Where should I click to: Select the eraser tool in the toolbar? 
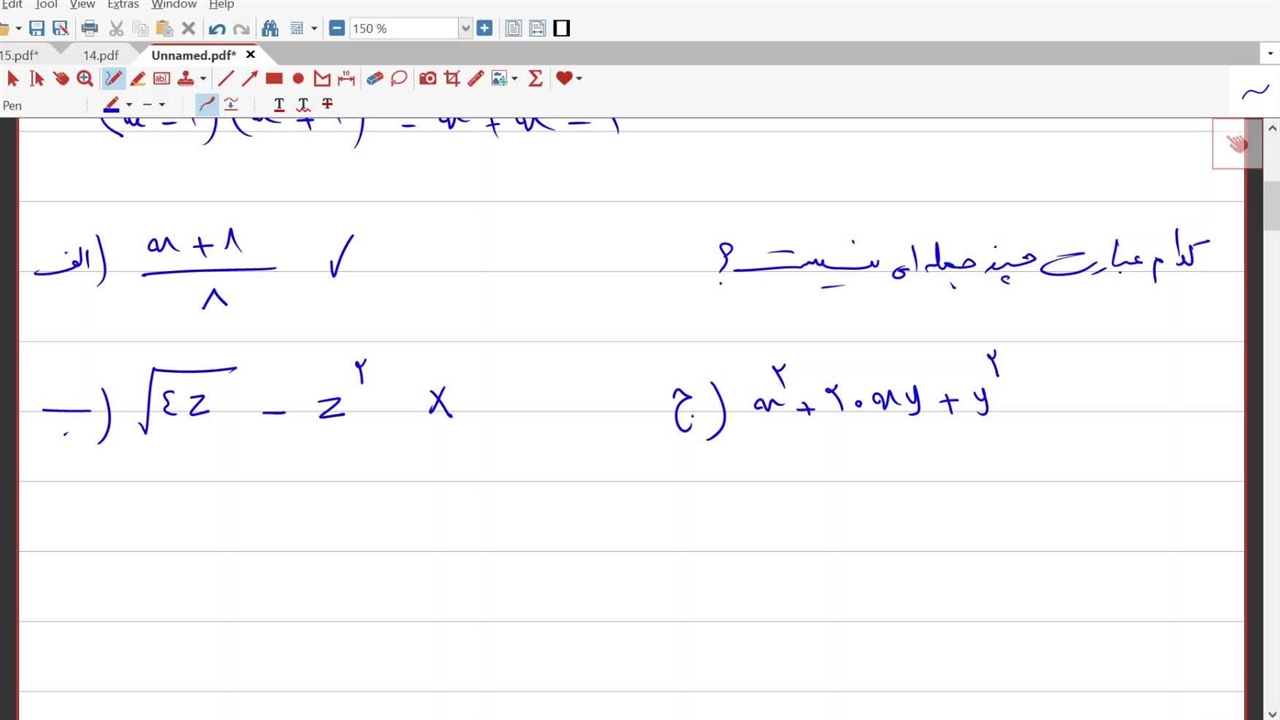point(374,78)
